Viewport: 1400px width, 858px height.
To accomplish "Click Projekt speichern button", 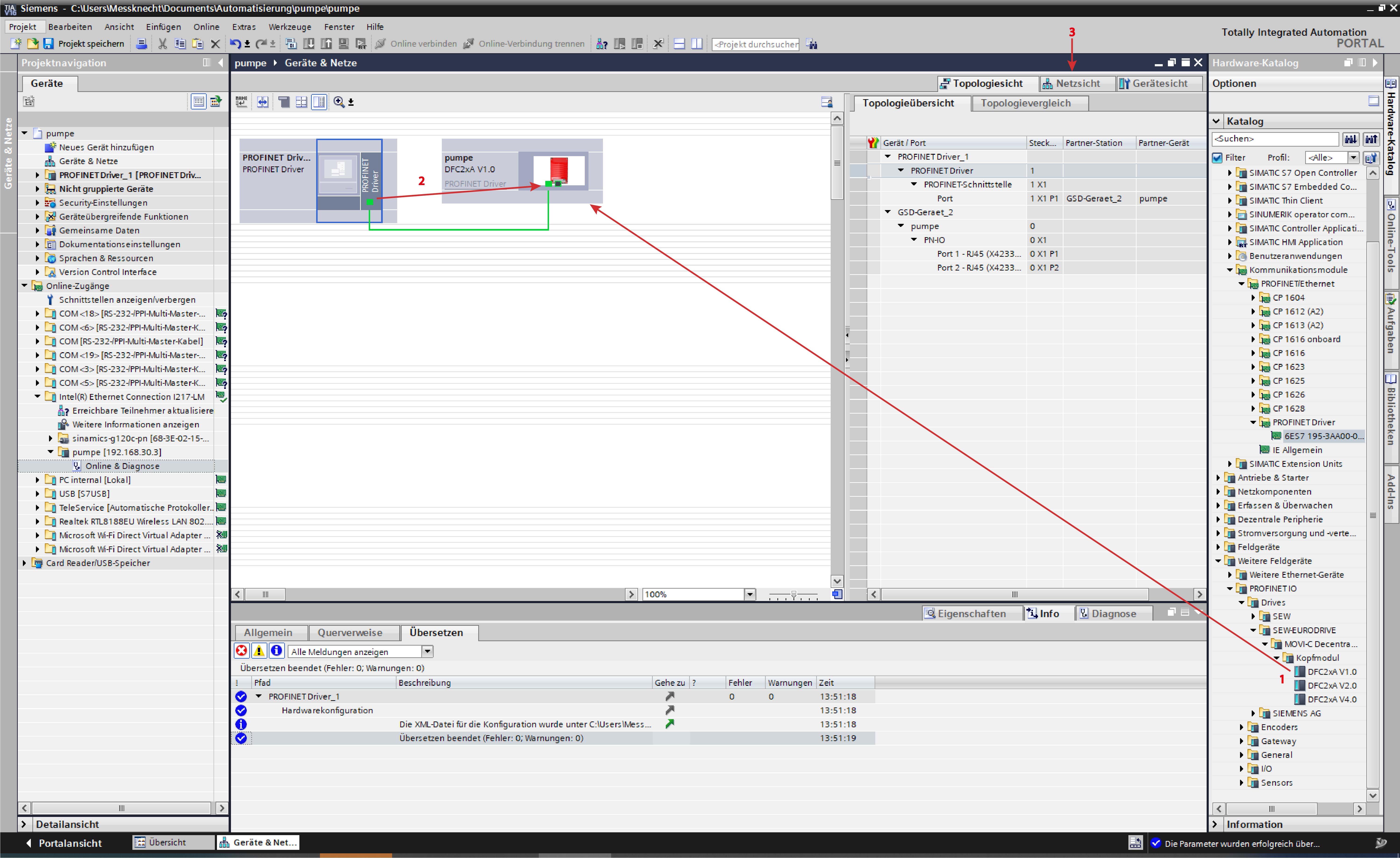I will (84, 44).
